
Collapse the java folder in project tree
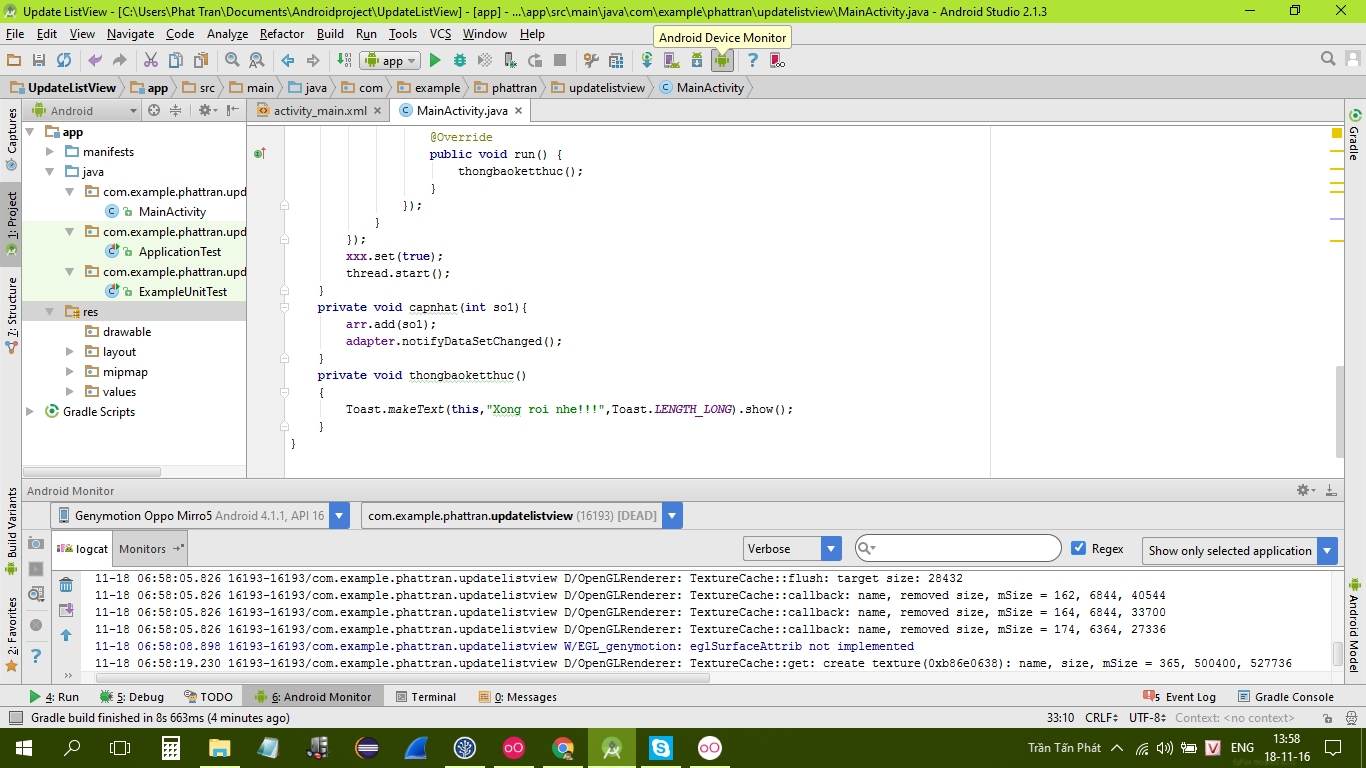(x=50, y=172)
